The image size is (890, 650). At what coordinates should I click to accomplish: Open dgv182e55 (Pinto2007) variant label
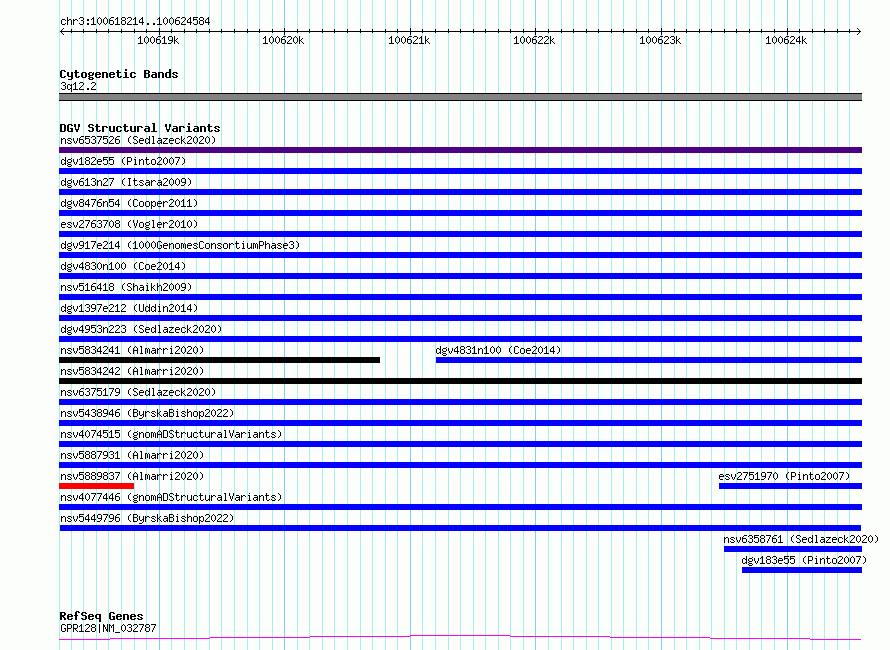(123, 161)
